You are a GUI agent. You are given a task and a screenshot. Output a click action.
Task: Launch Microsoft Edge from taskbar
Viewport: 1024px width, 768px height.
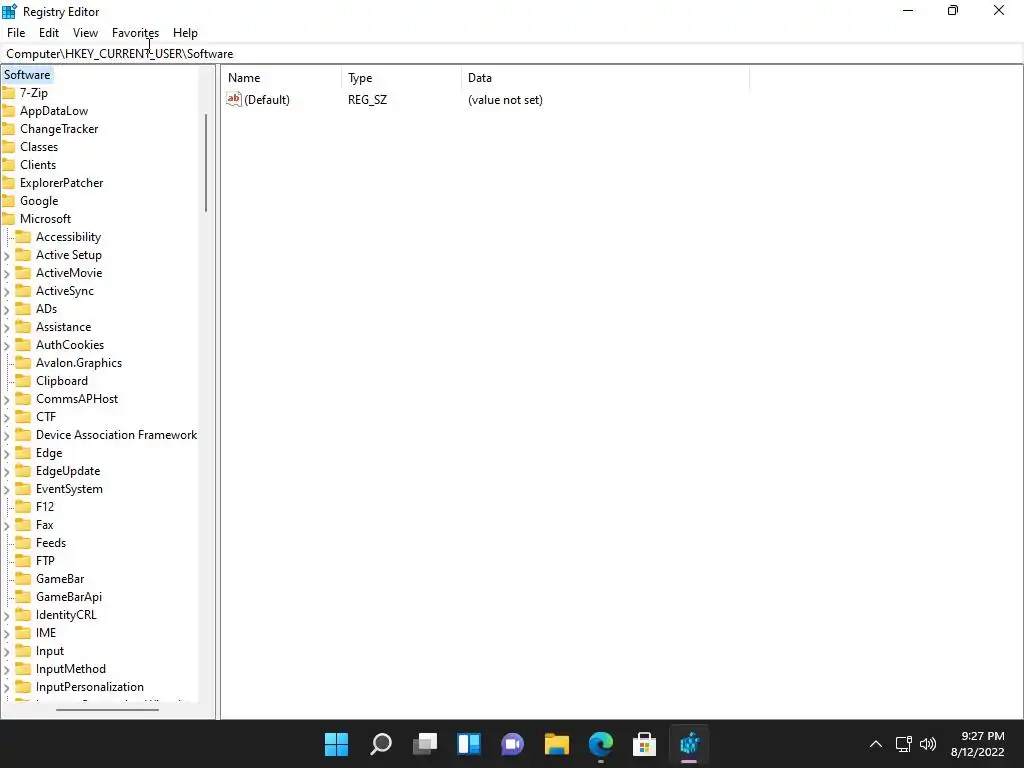(x=601, y=744)
